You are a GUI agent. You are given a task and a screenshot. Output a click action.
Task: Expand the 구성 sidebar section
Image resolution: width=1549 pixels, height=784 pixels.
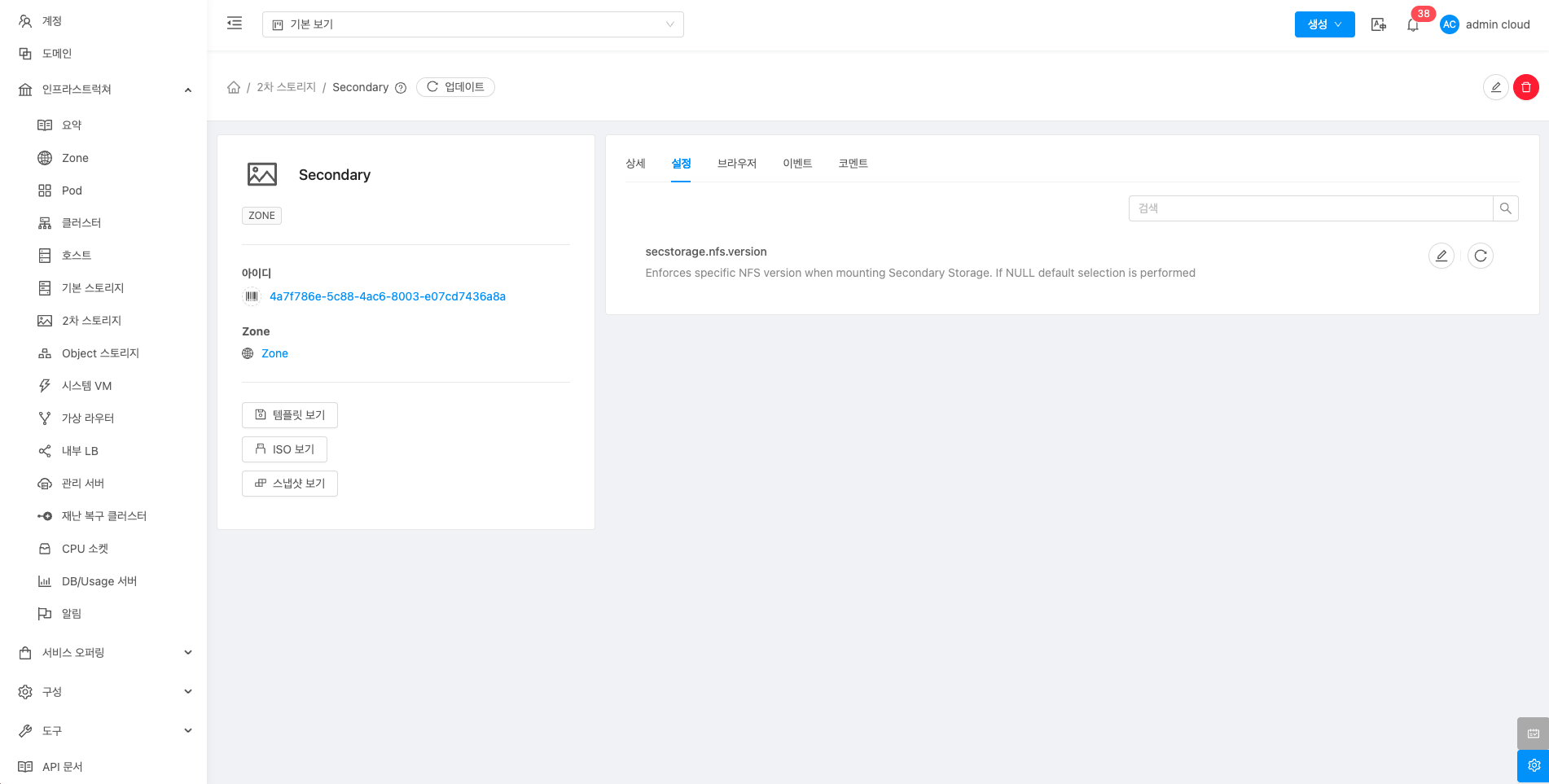click(x=104, y=691)
